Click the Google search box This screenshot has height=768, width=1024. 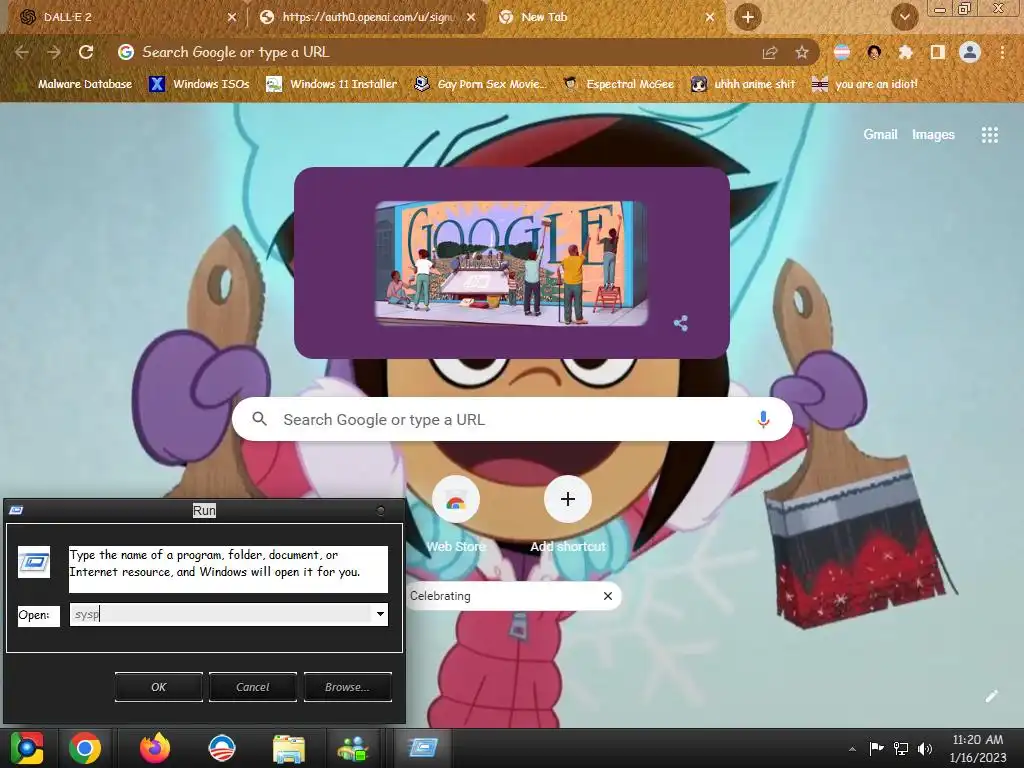512,419
